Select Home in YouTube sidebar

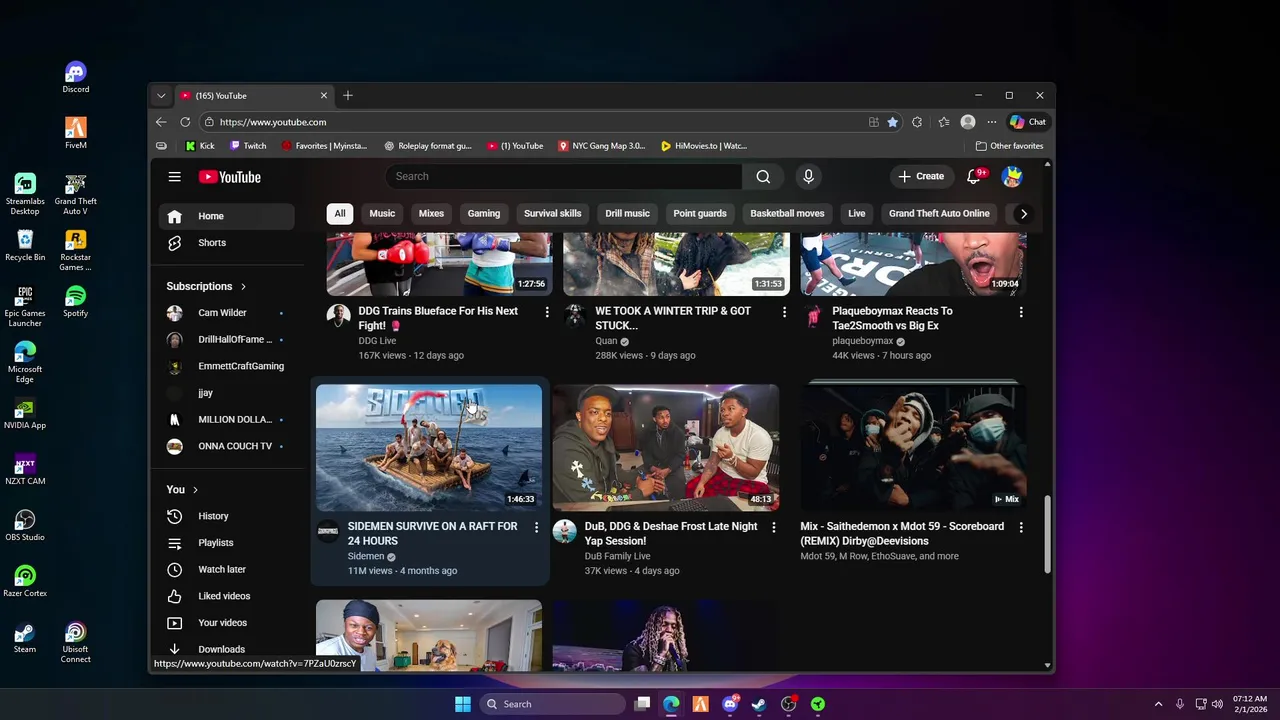[226, 216]
